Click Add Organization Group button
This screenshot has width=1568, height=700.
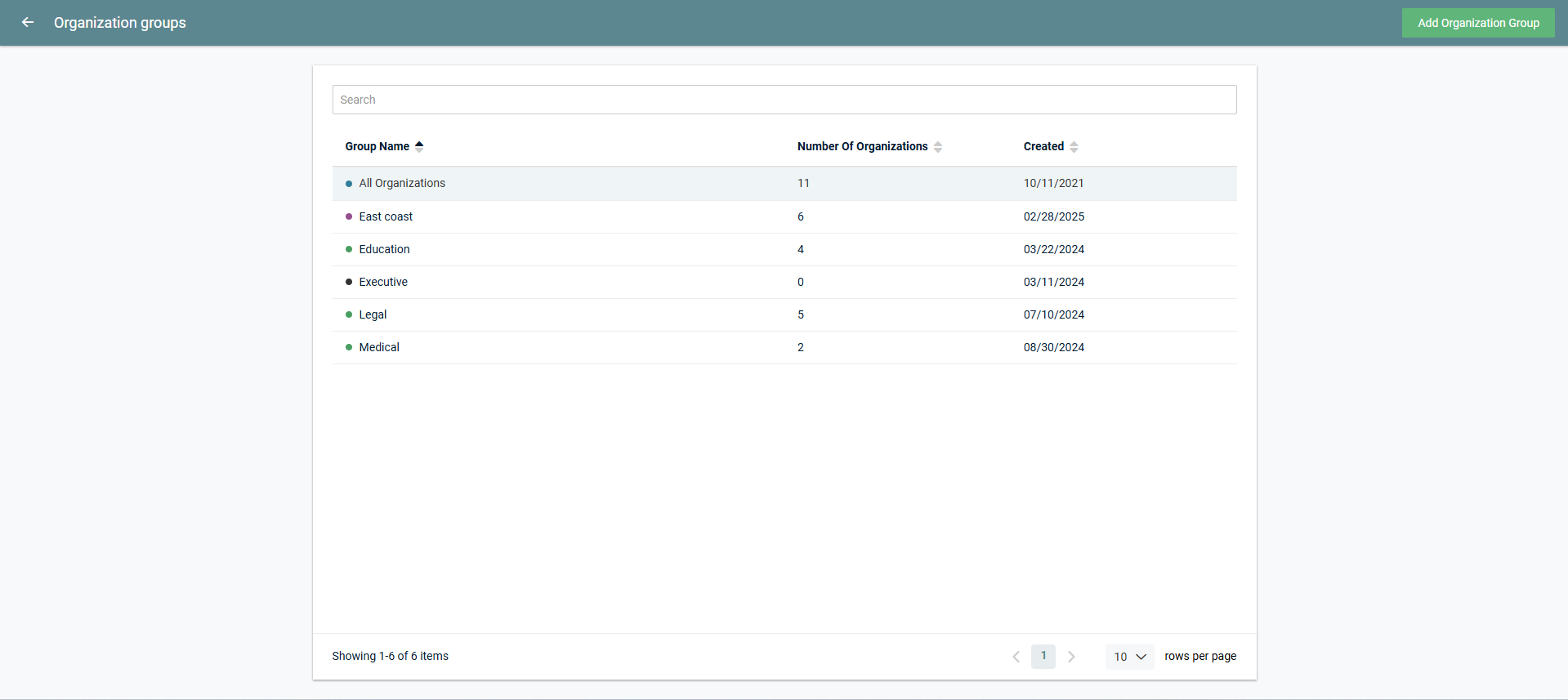pos(1477,23)
